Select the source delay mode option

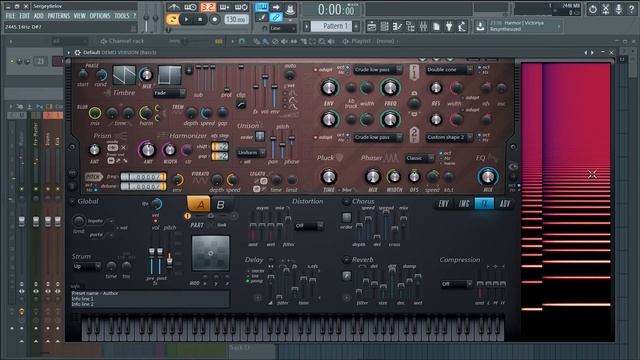(247, 271)
